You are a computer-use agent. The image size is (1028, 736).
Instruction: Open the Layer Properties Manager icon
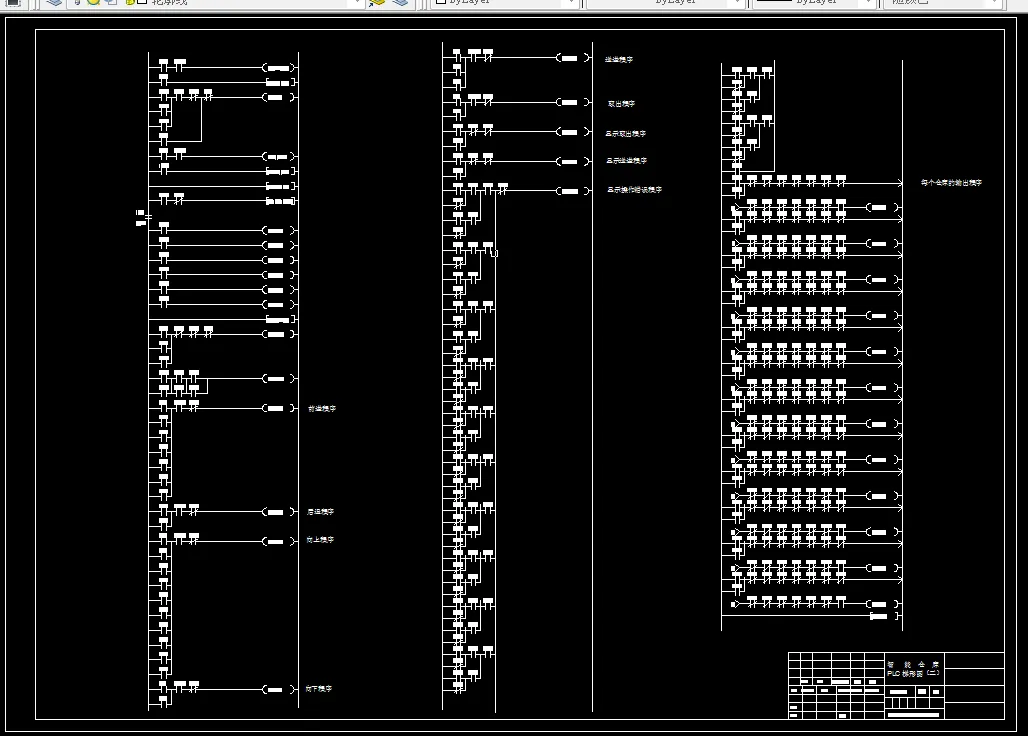tap(54, 2)
